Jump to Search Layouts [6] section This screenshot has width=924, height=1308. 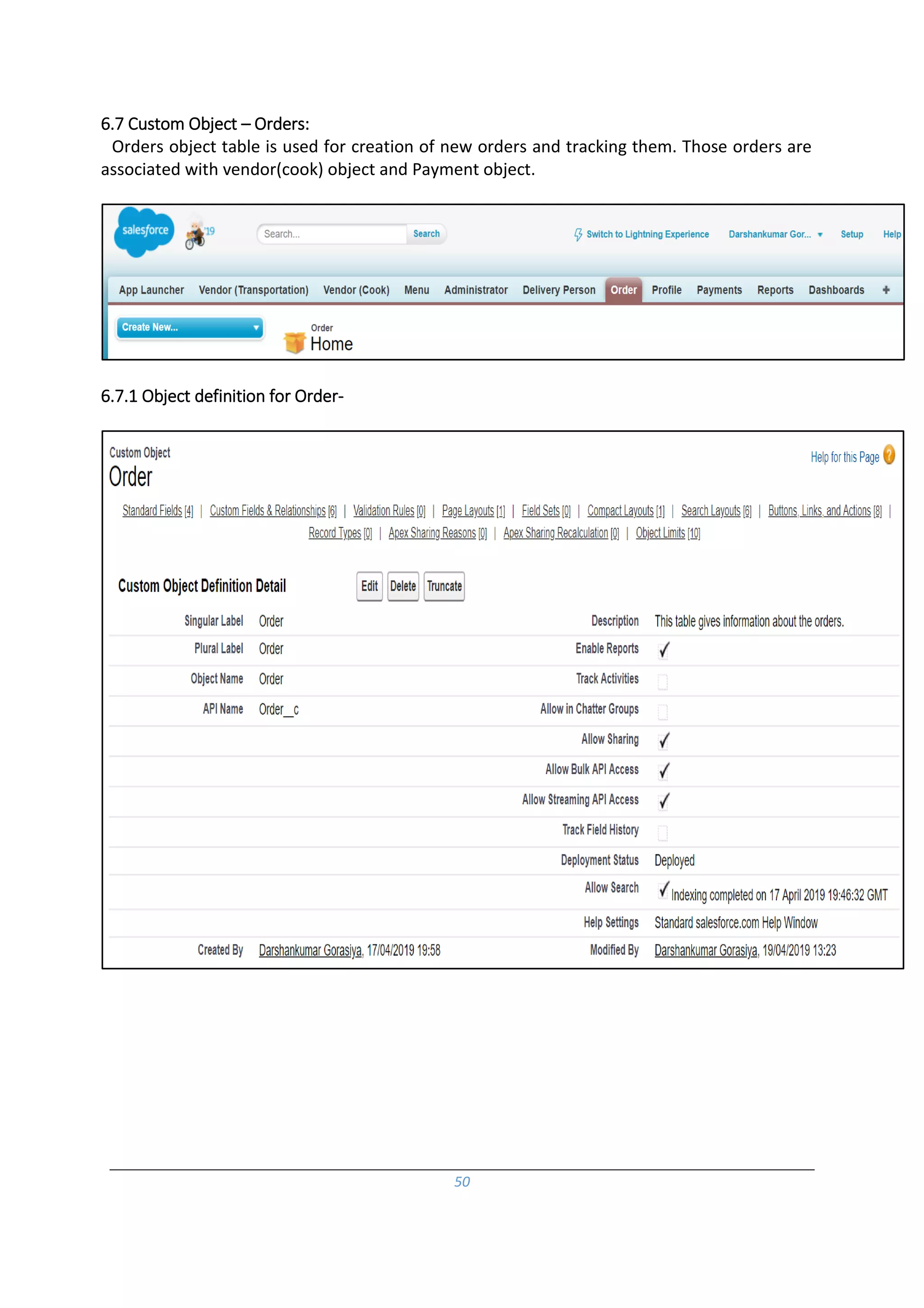716,510
